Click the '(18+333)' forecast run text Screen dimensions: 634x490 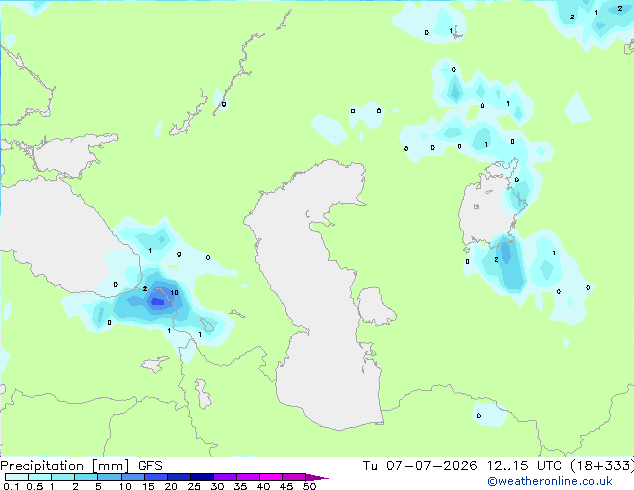click(602, 466)
